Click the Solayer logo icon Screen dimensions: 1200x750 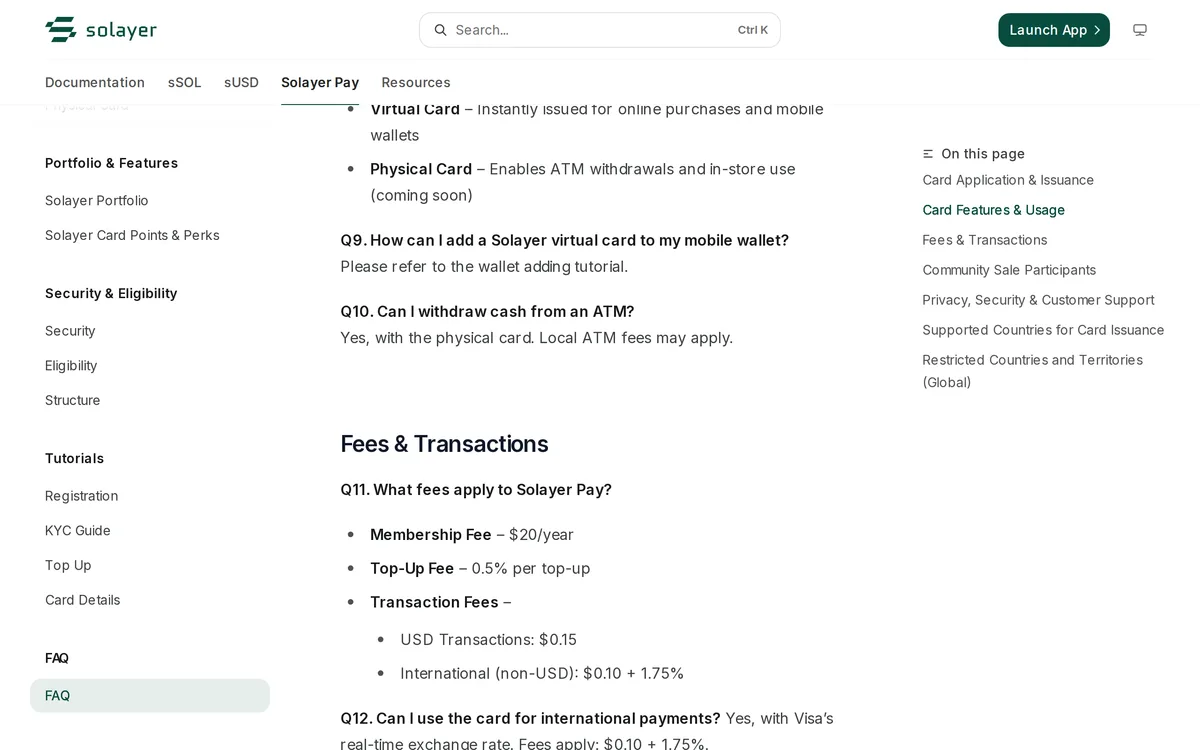tap(61, 30)
